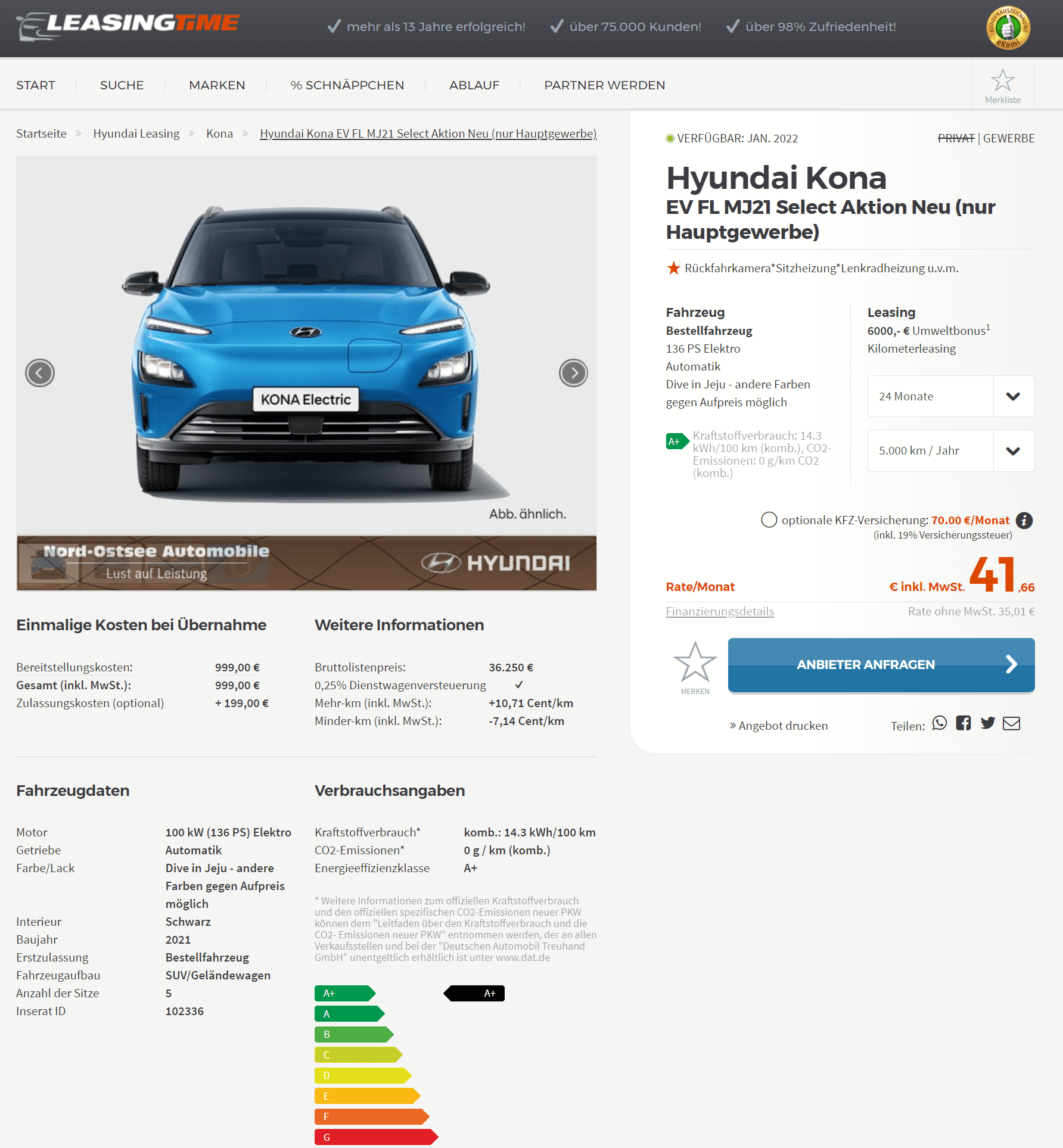Click the Inserat ID value 102336
The image size is (1063, 1148).
[185, 1011]
